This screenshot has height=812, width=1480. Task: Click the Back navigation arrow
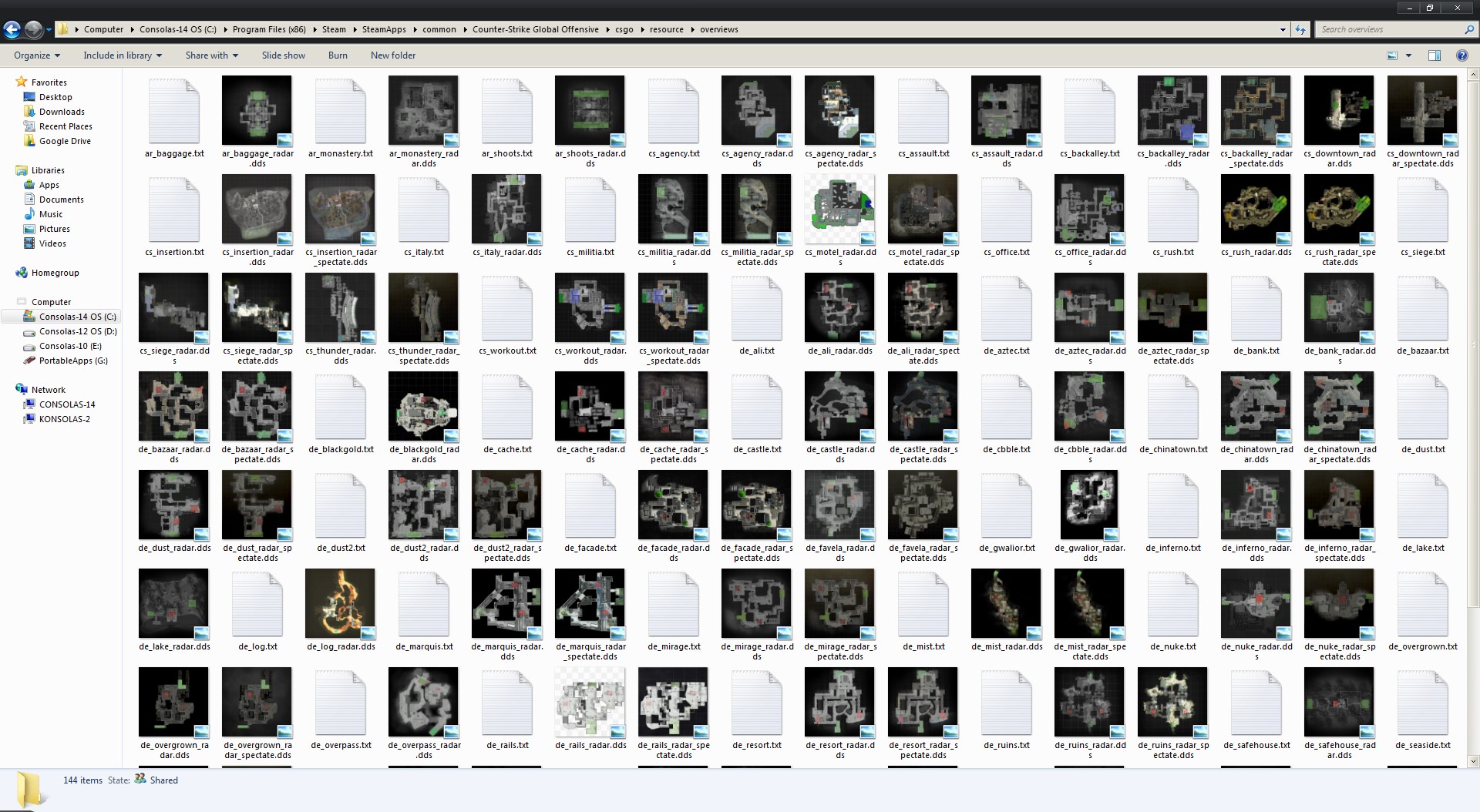[x=12, y=30]
